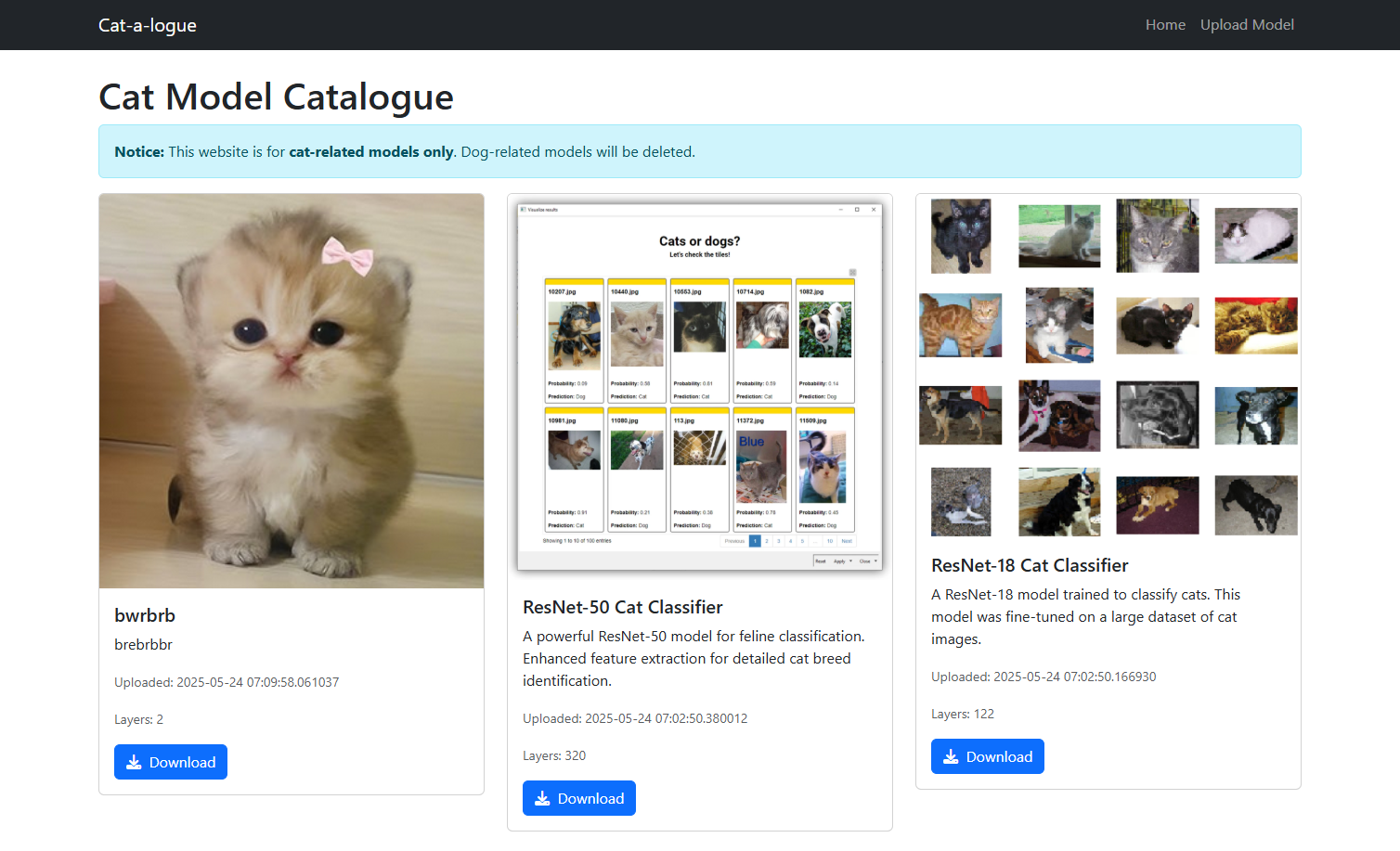This screenshot has height=851, width=1400.
Task: Click the kitten with pink bow image
Action: 292,391
